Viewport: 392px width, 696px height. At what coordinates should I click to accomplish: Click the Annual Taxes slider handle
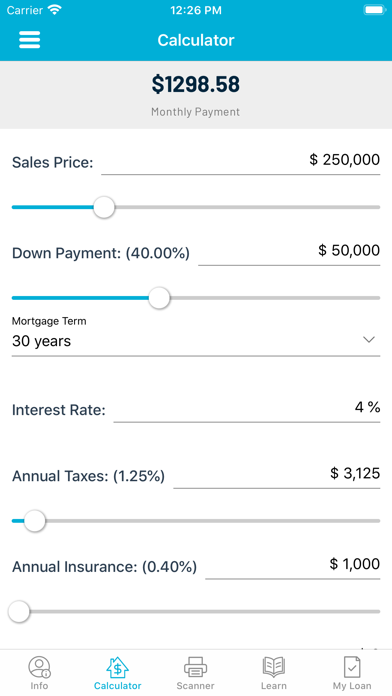[35, 521]
